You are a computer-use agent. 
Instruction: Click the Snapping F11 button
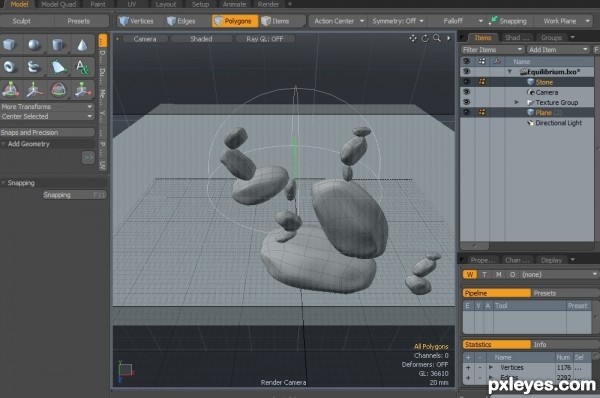point(74,195)
